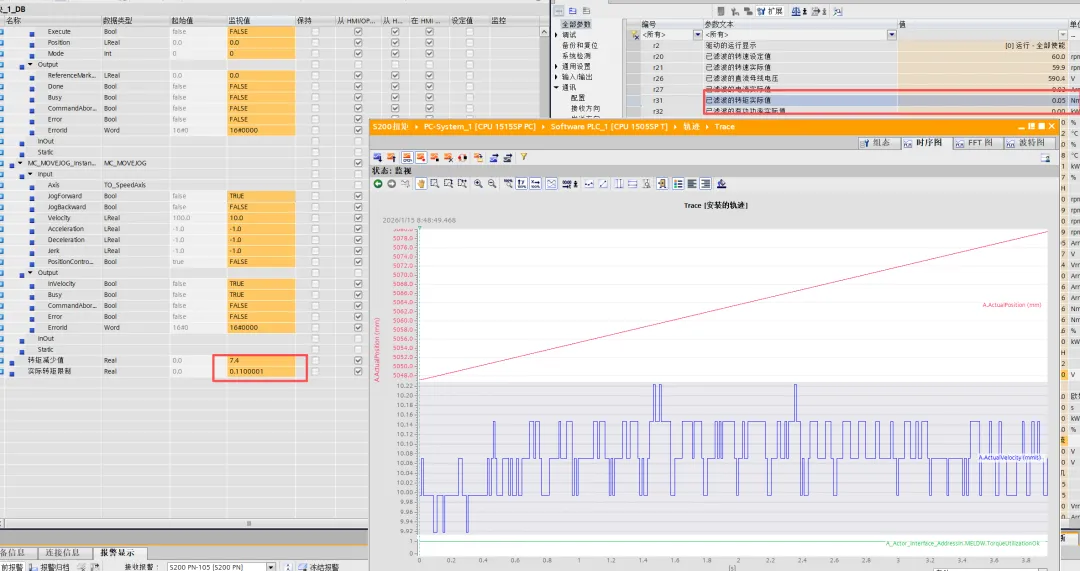This screenshot has width=1080, height=571.
Task: Click the zoom out magnifier icon
Action: pos(493,184)
